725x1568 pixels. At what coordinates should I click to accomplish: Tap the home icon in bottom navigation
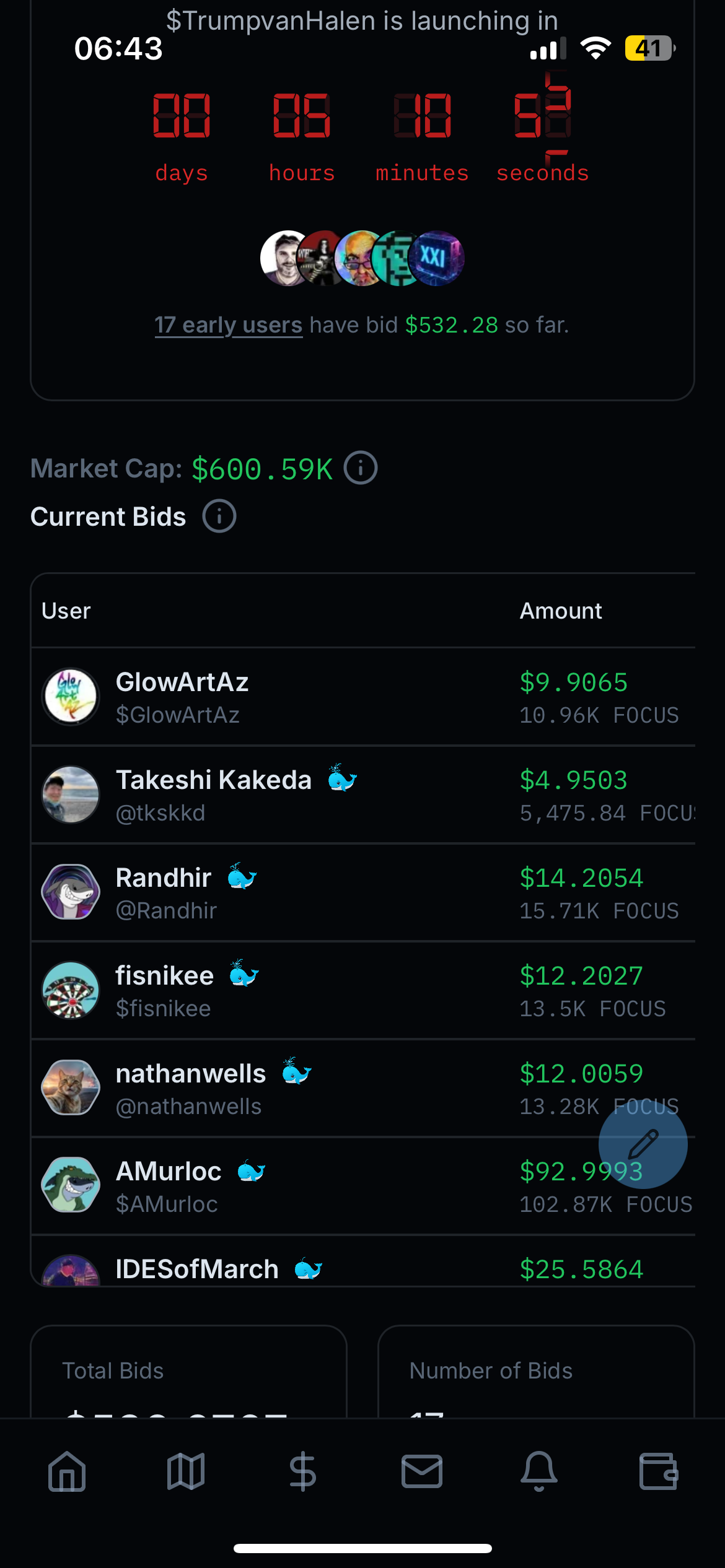[67, 1471]
